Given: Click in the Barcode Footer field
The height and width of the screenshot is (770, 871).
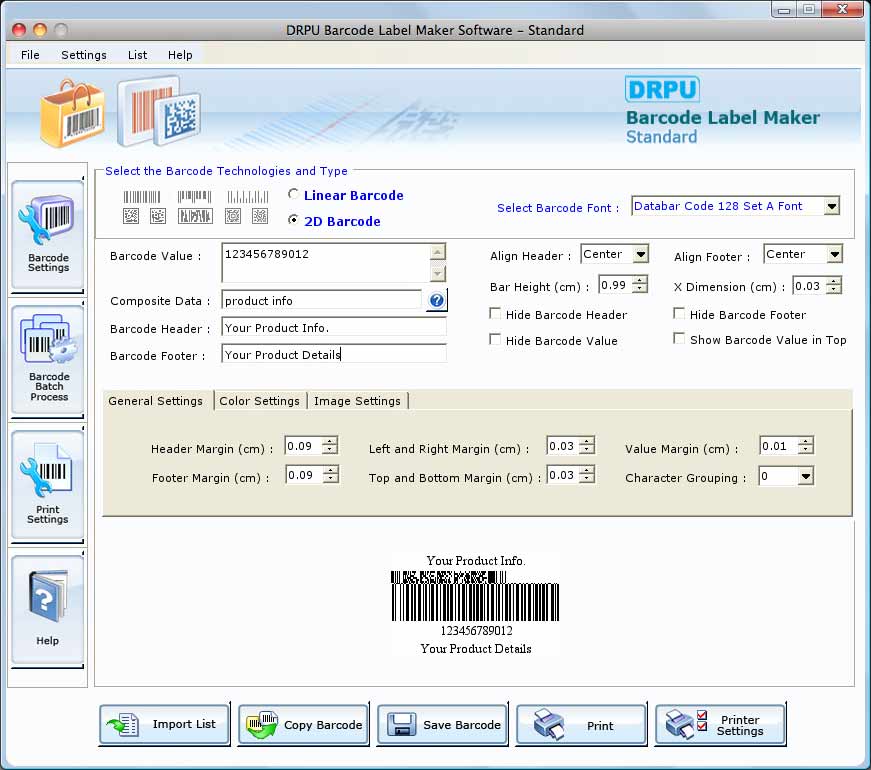Looking at the screenshot, I should coord(334,354).
